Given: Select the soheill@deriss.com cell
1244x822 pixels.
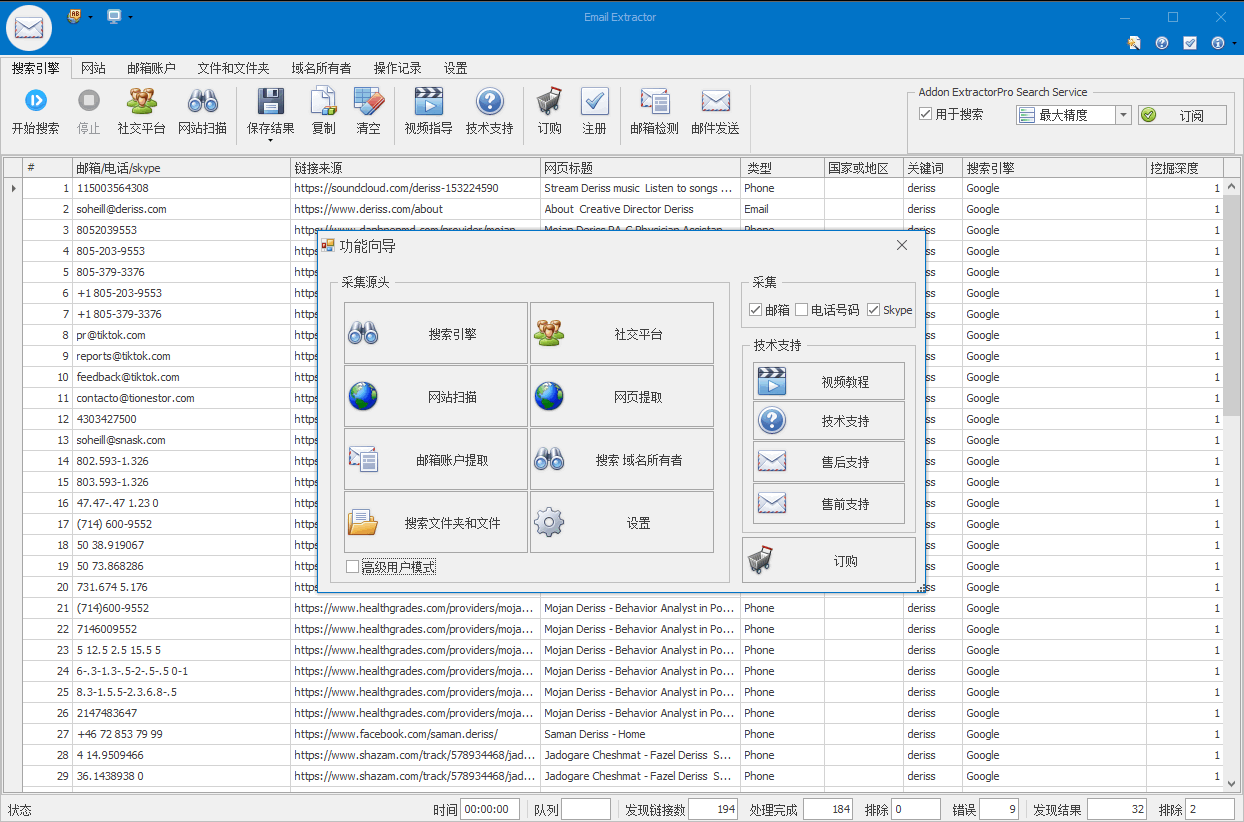Looking at the screenshot, I should tap(181, 209).
